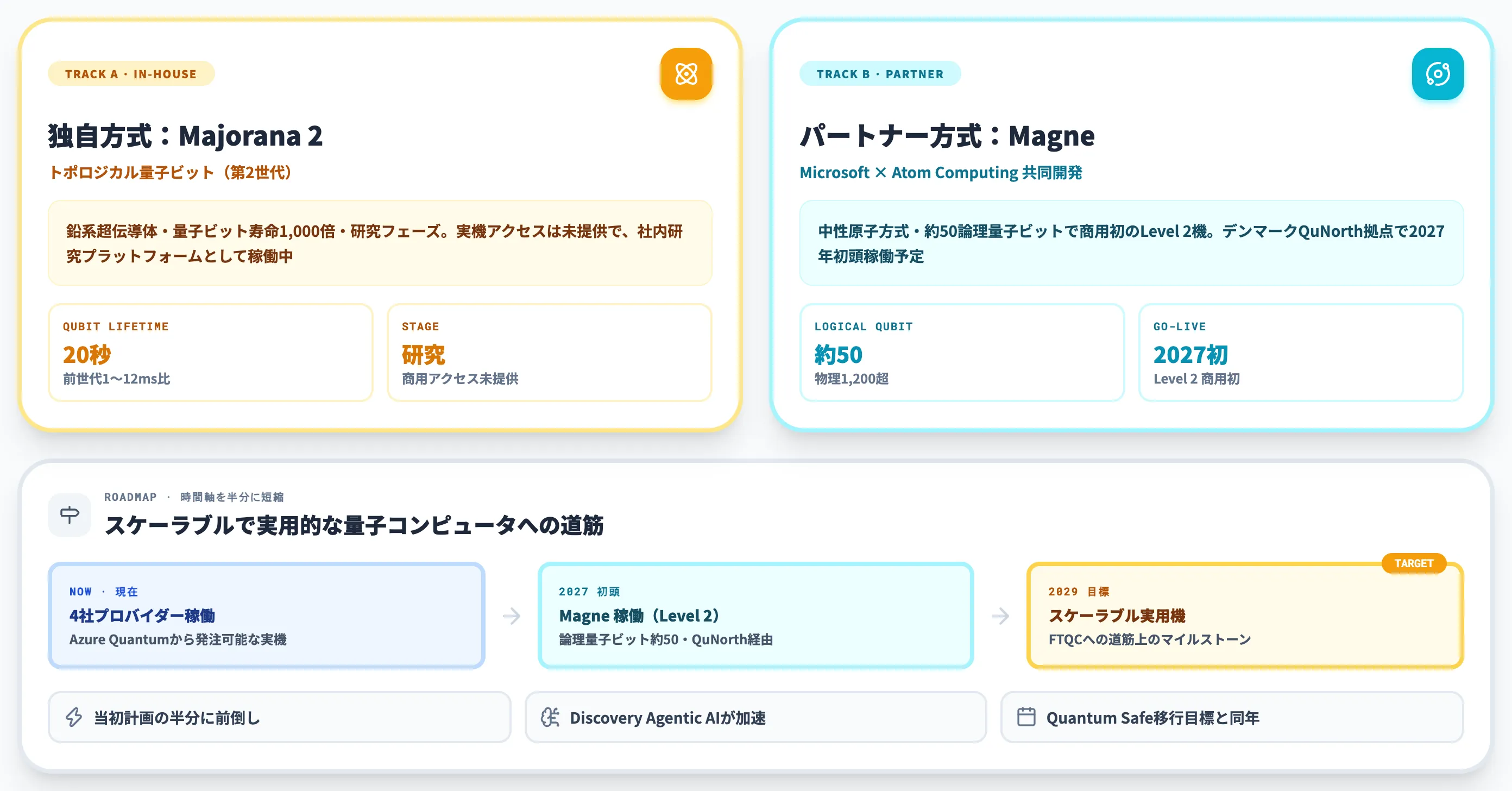Select the Discovery Agentic AIが加速 chip

755,717
